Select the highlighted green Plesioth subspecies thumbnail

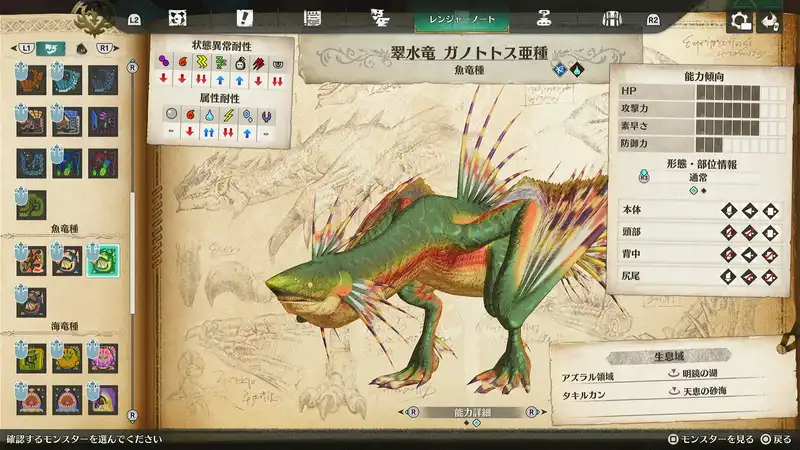click(x=103, y=261)
